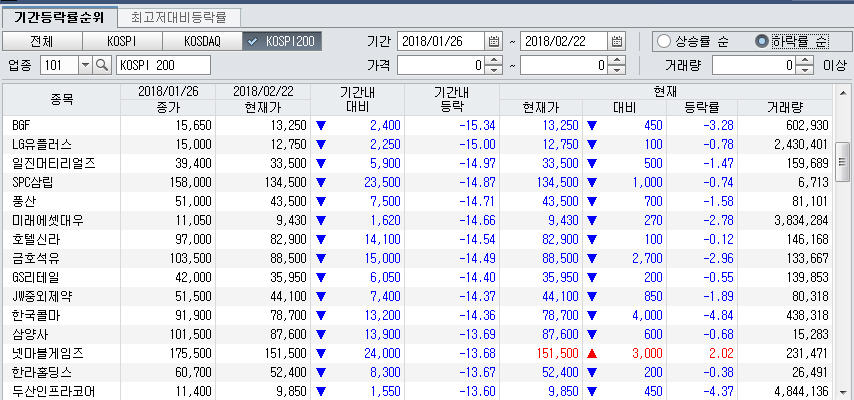Click the vertical scrollbar thumb
This screenshot has height=400, width=854.
tap(843, 162)
